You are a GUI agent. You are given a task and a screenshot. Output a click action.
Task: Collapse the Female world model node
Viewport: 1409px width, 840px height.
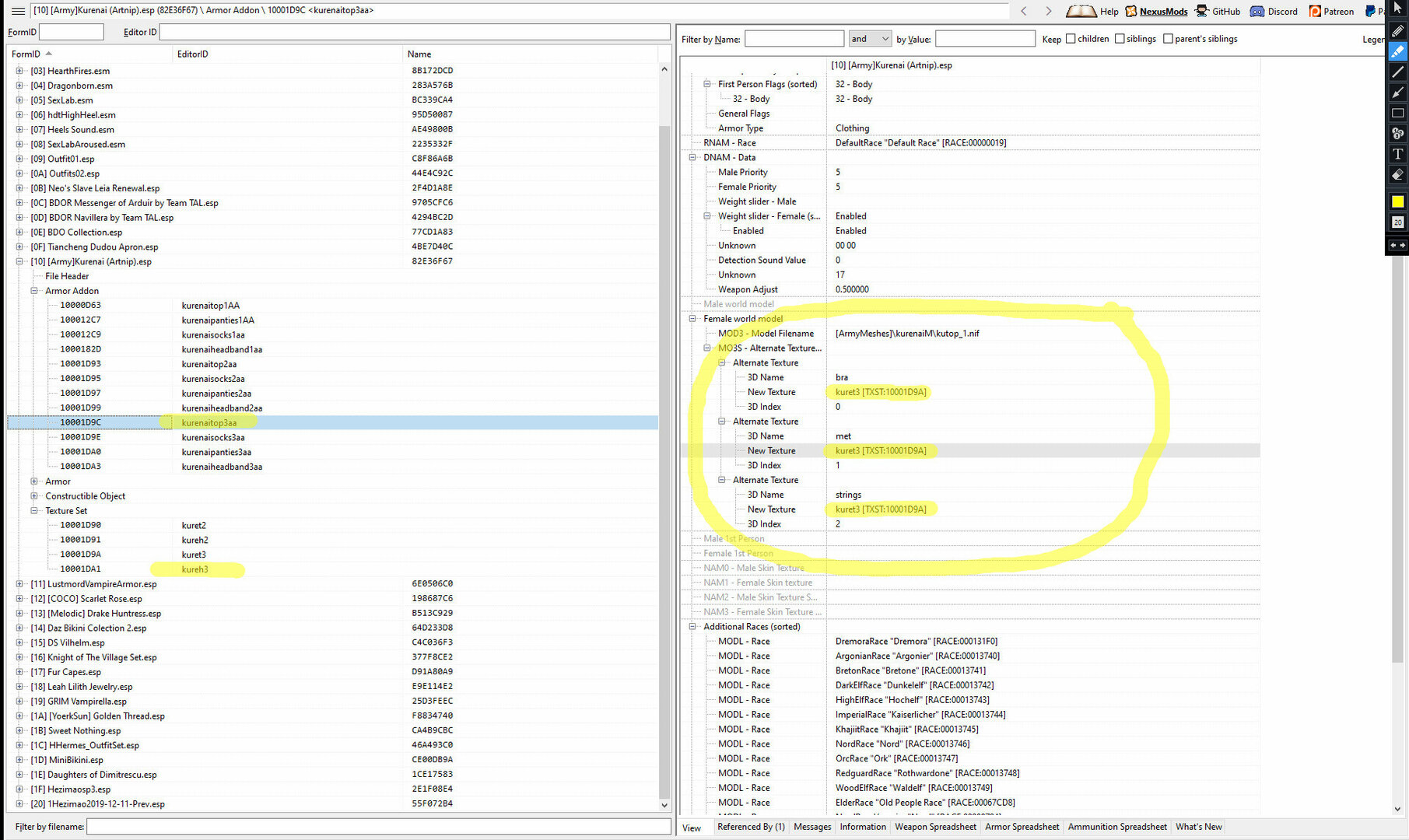[x=692, y=319]
